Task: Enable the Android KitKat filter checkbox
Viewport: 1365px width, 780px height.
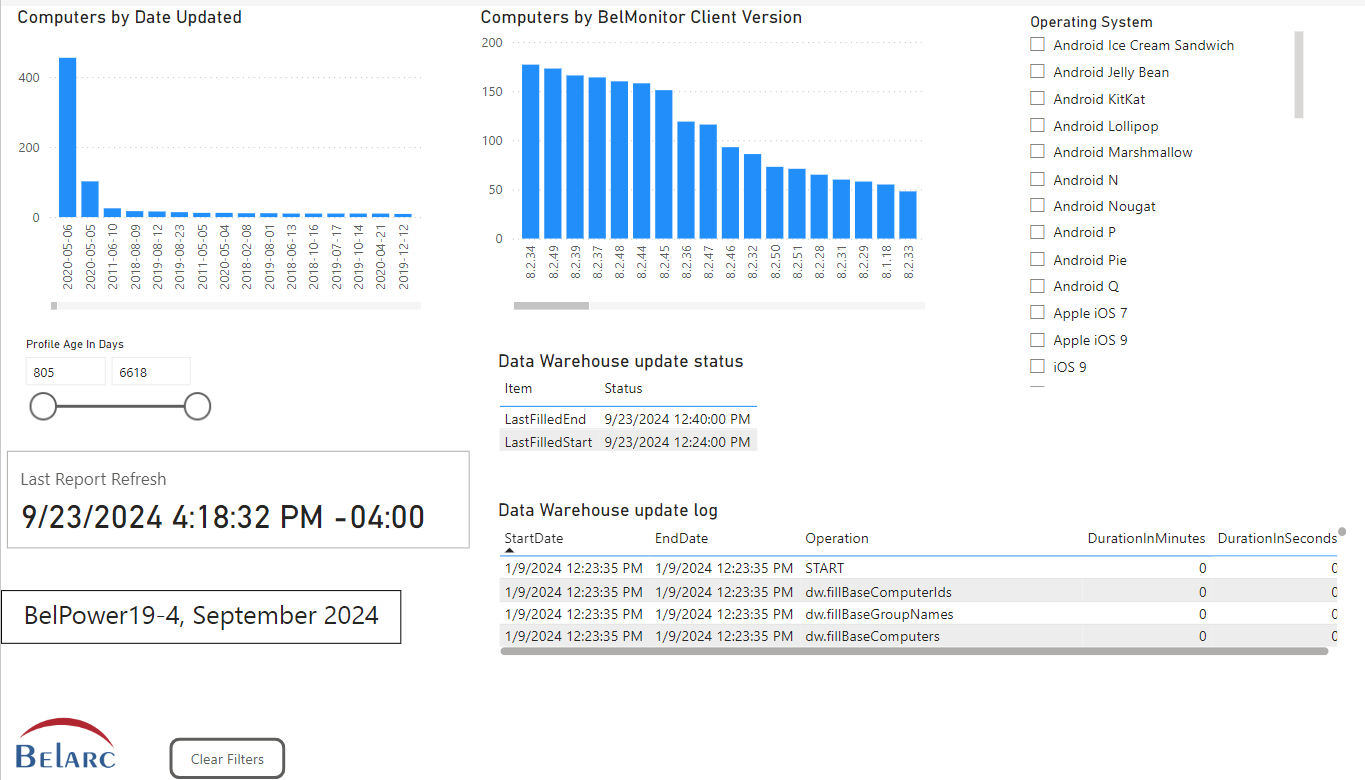Action: pos(1037,99)
